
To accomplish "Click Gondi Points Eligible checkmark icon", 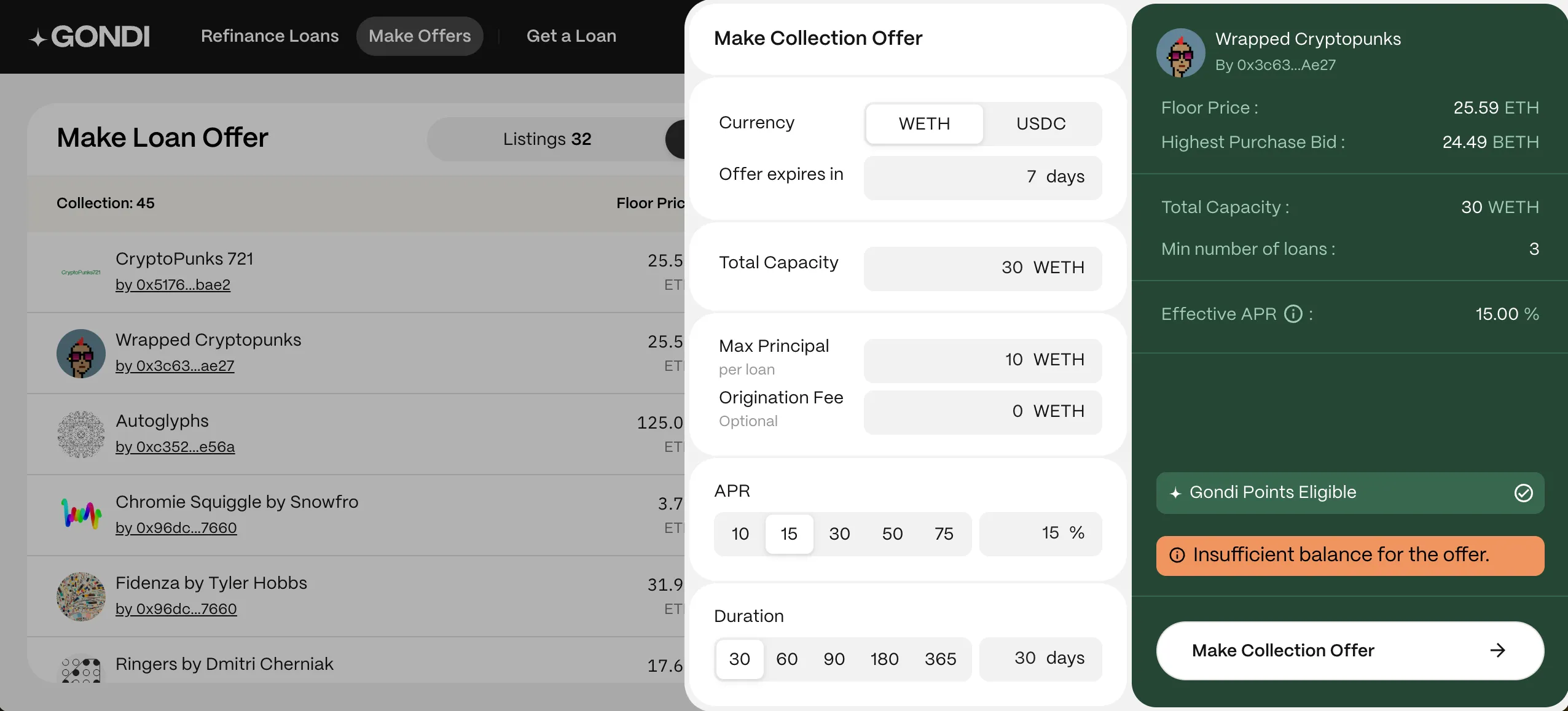I will pyautogui.click(x=1523, y=493).
